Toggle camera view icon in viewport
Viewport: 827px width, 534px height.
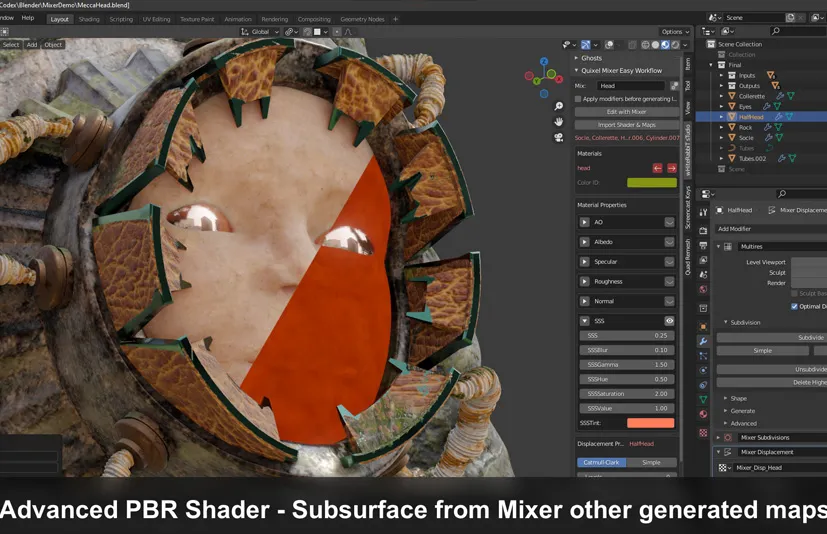pyautogui.click(x=559, y=137)
